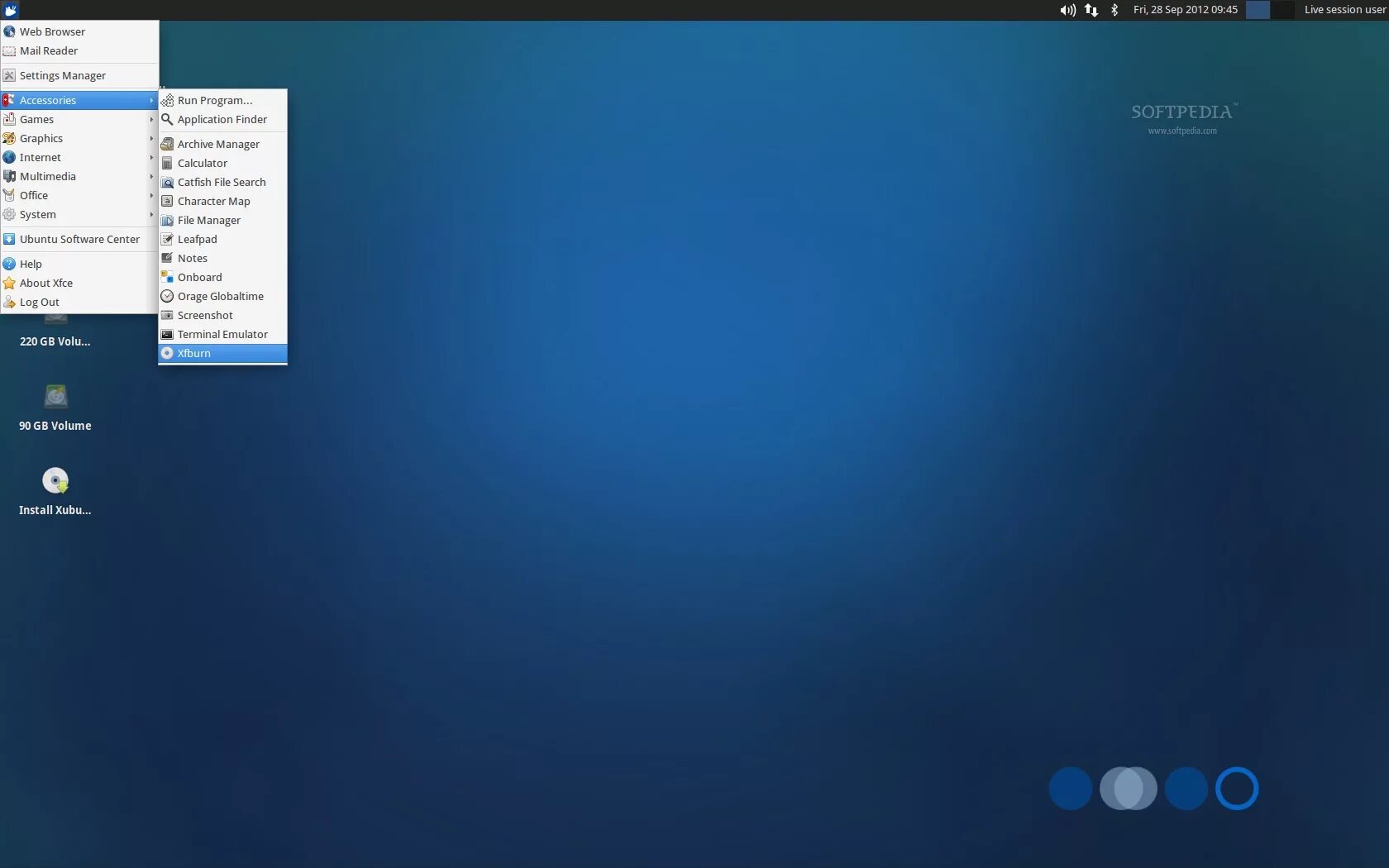Click the Xfce mouse menu icon in the top panel
Screen dimensions: 1389x868
click(x=11, y=10)
